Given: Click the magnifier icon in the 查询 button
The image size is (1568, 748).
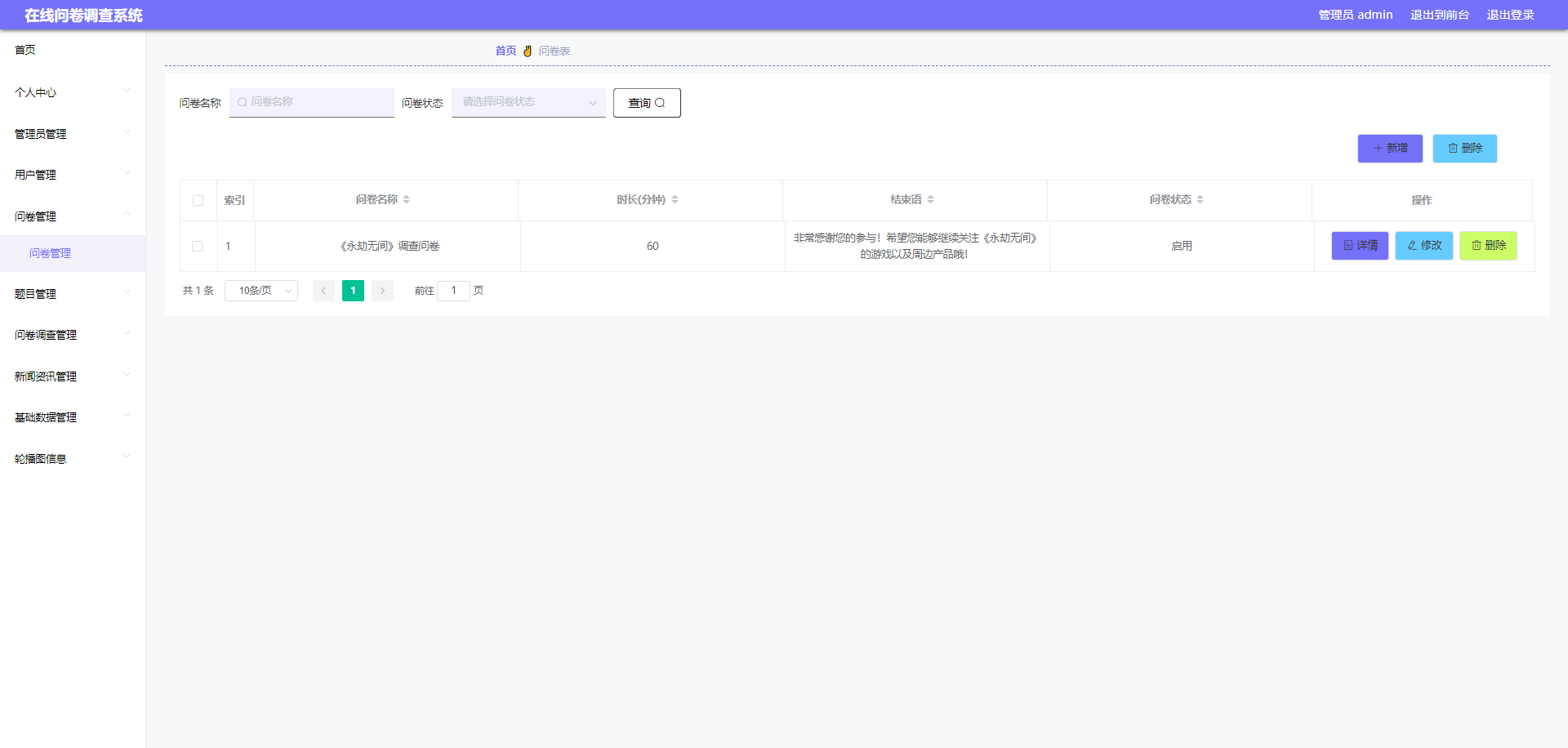Looking at the screenshot, I should pyautogui.click(x=661, y=102).
